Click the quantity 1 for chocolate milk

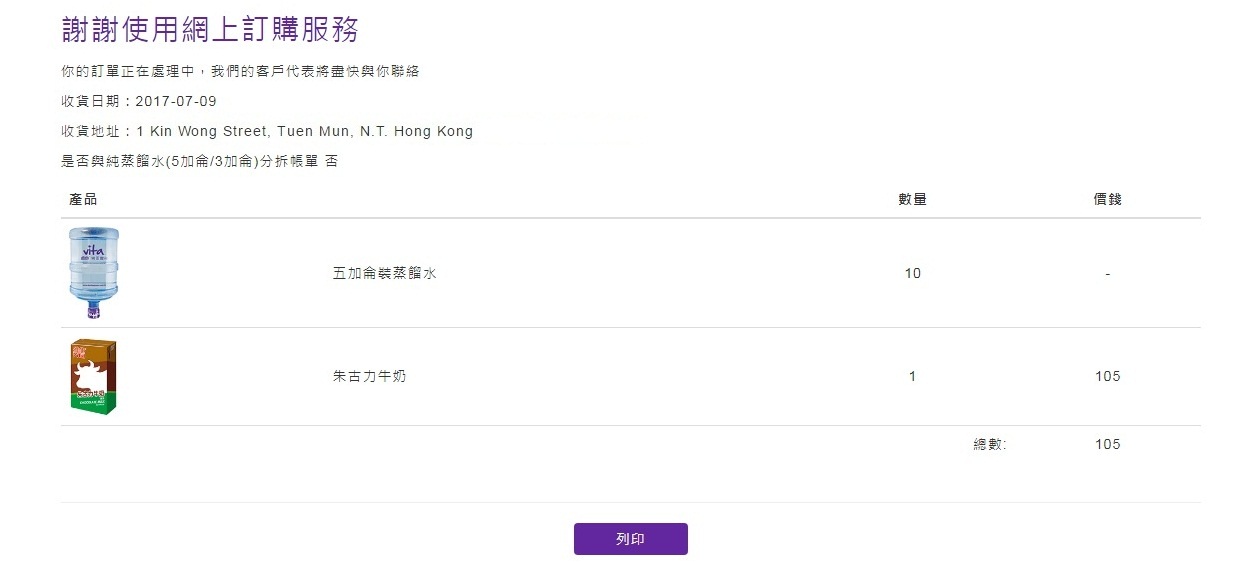pyautogui.click(x=912, y=377)
